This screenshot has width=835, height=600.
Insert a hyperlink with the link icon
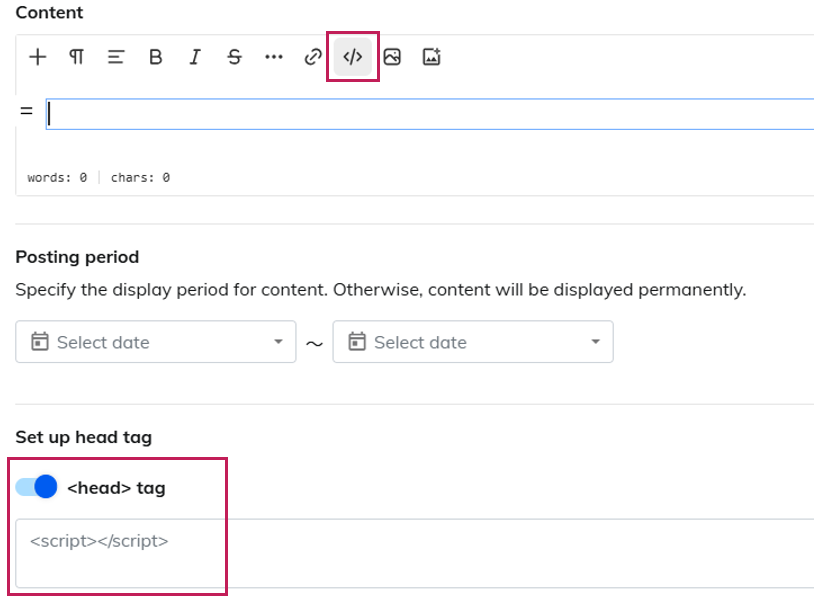(313, 57)
